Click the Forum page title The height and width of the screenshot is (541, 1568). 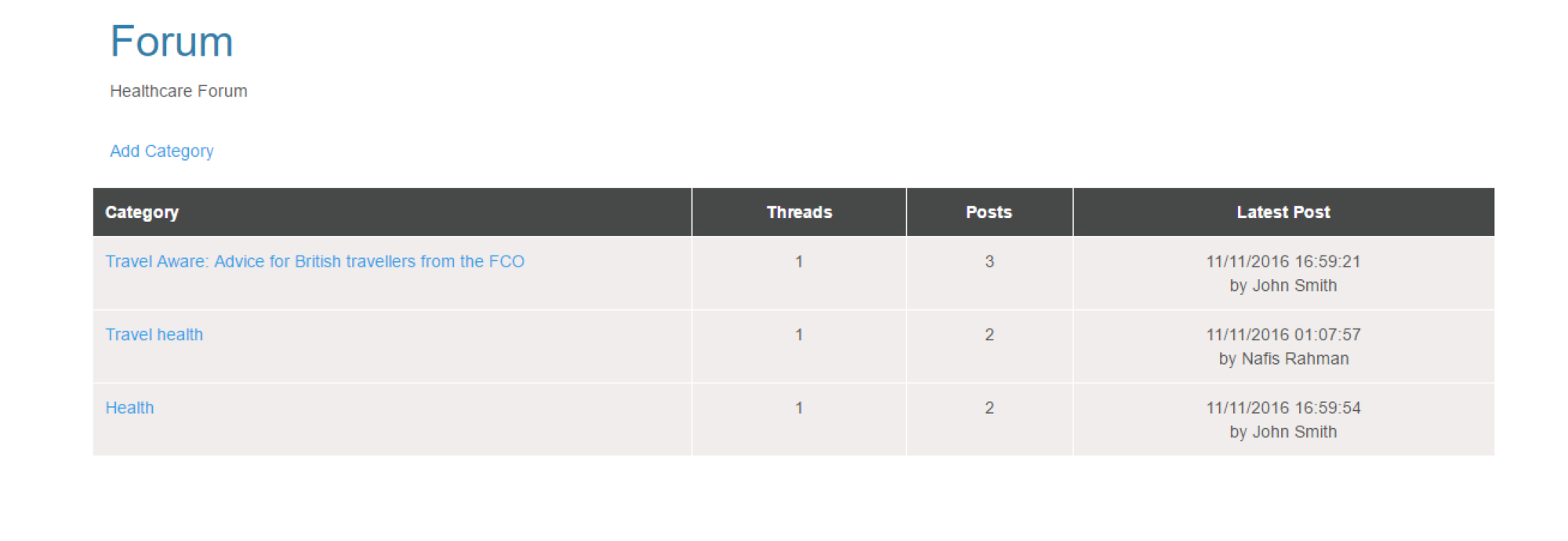coord(172,42)
